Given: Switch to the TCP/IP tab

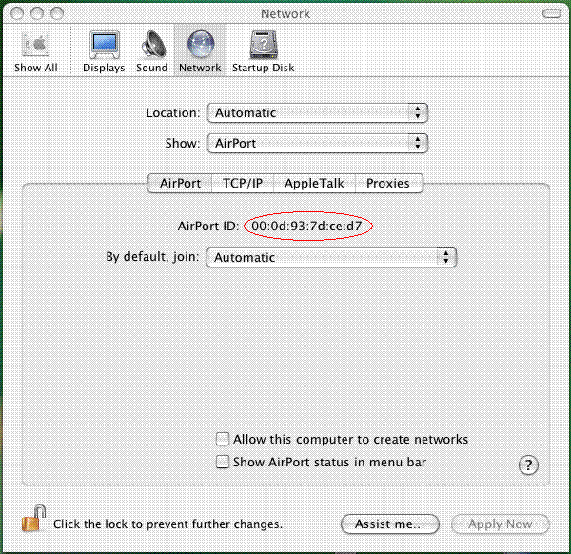Looking at the screenshot, I should point(243,183).
